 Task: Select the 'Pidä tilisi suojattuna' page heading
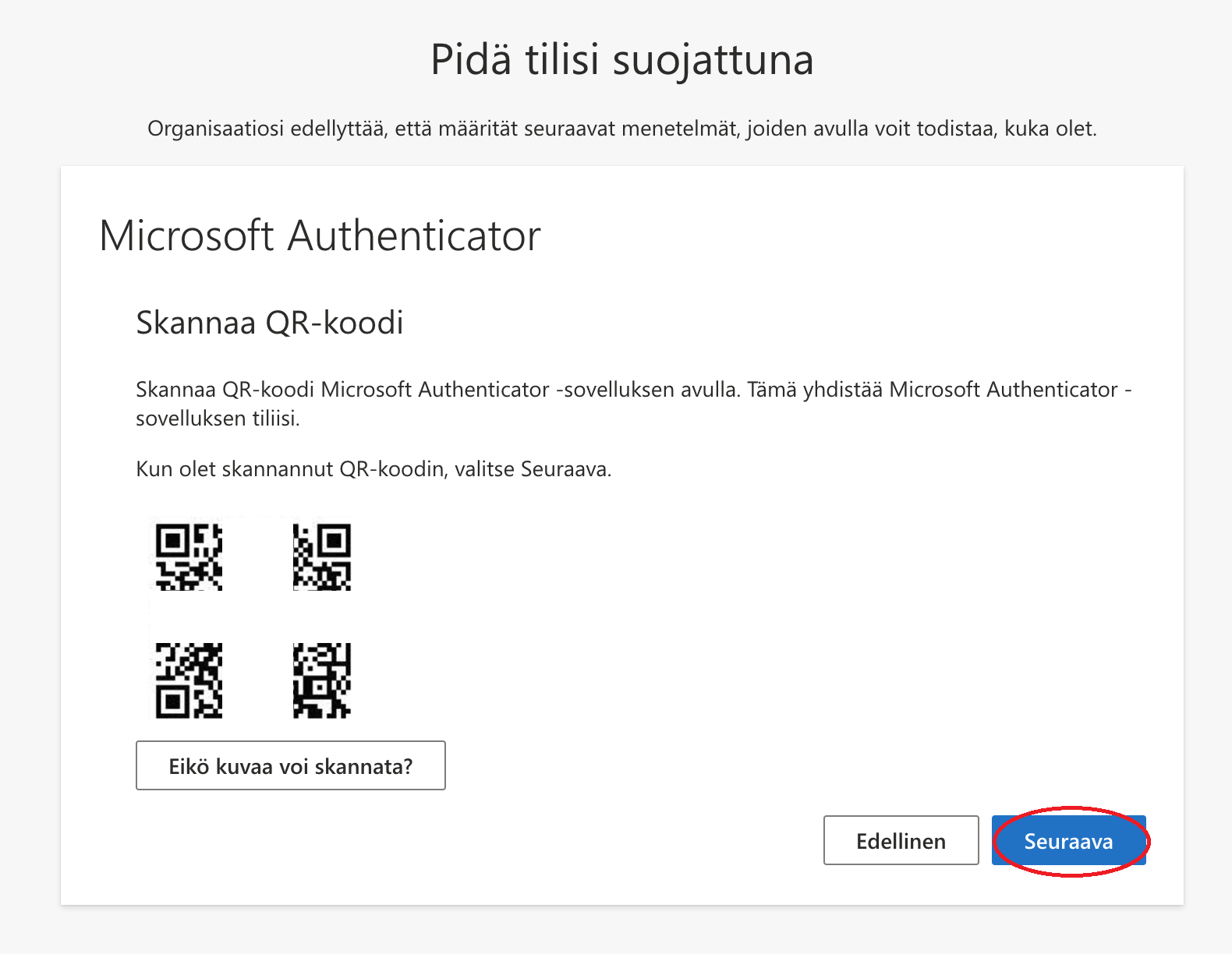621,60
